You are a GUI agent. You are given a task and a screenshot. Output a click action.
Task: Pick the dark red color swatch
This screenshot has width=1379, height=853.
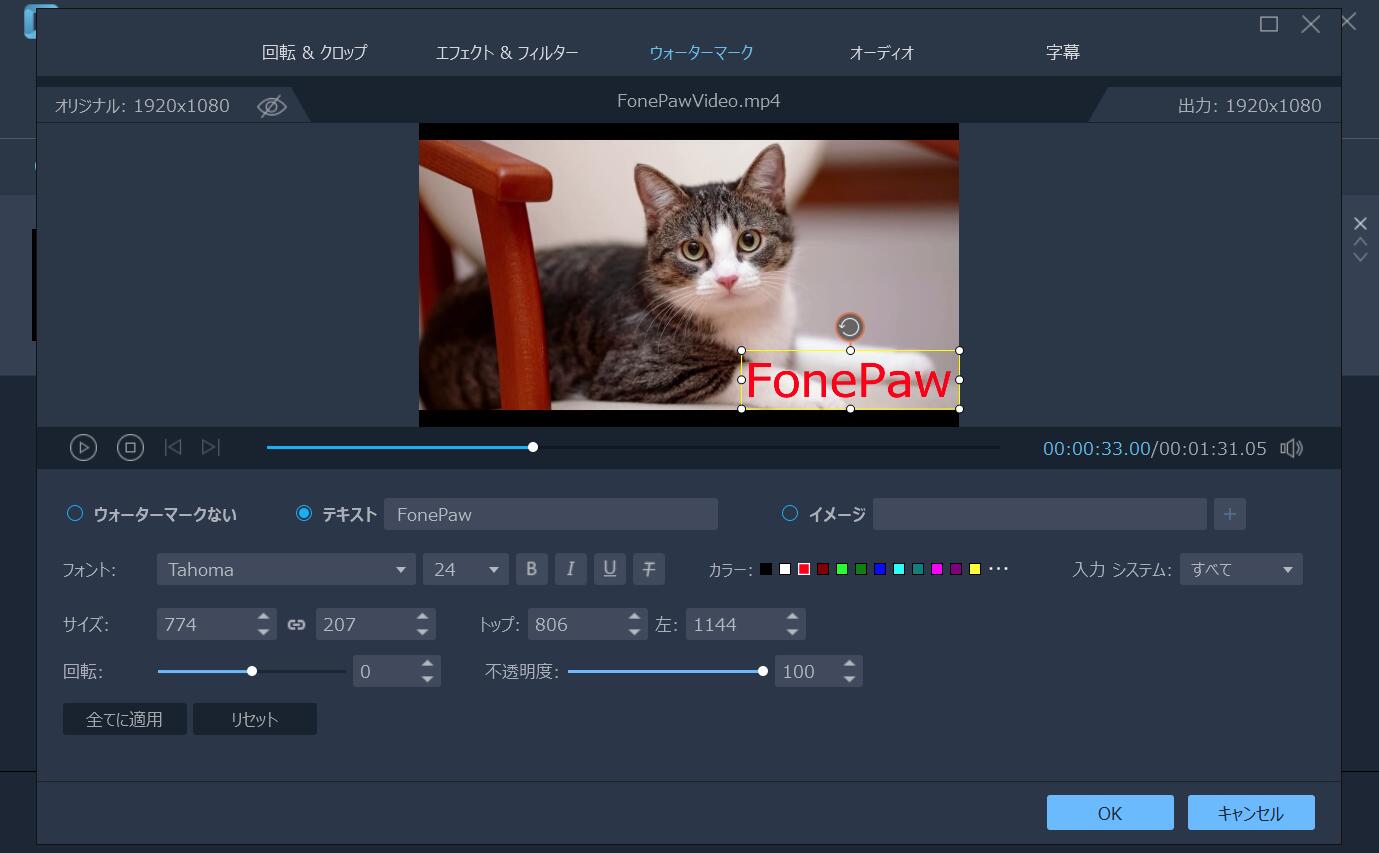[823, 569]
